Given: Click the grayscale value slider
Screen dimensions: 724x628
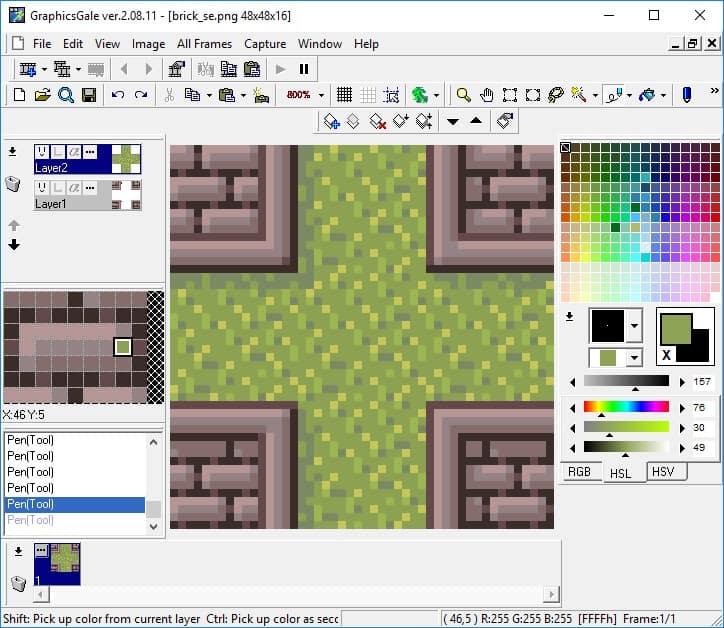Looking at the screenshot, I should point(626,380).
